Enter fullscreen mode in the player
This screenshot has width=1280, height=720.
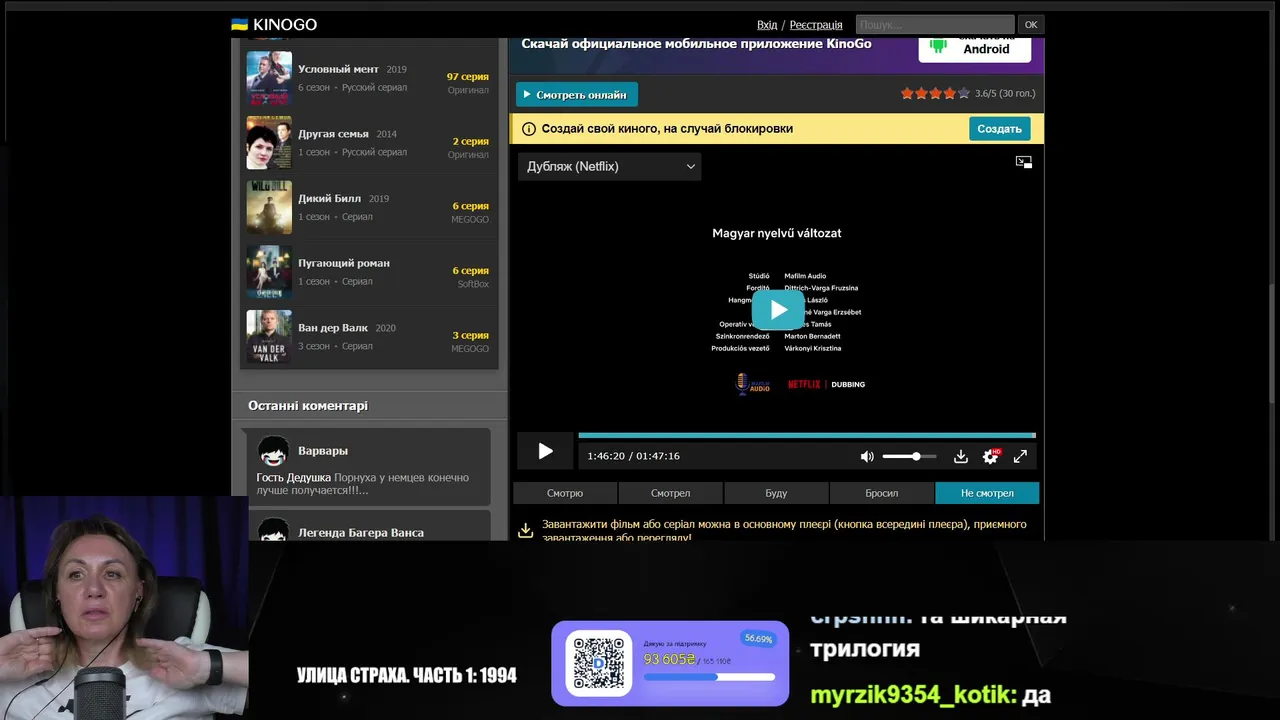(1020, 456)
